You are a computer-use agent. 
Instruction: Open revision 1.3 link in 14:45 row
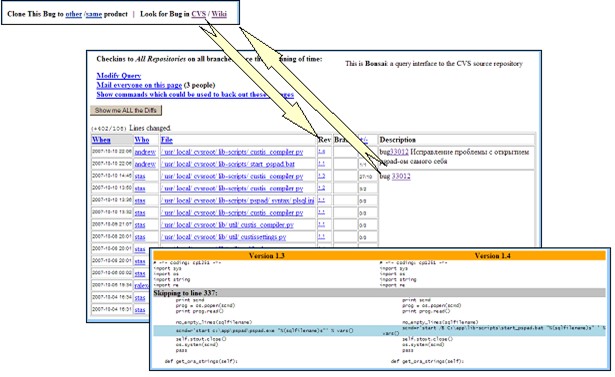(322, 176)
